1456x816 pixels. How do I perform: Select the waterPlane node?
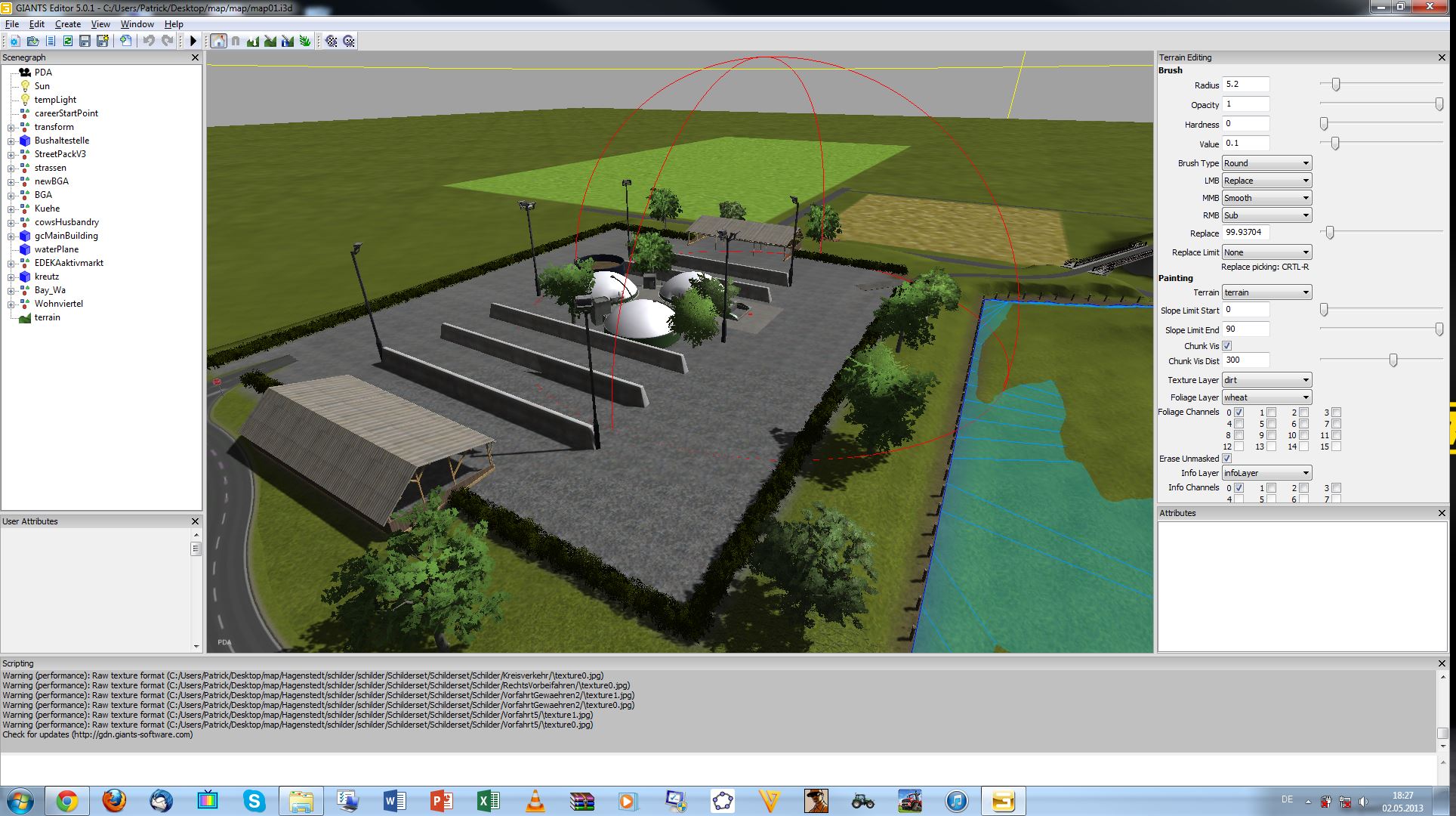tap(56, 249)
